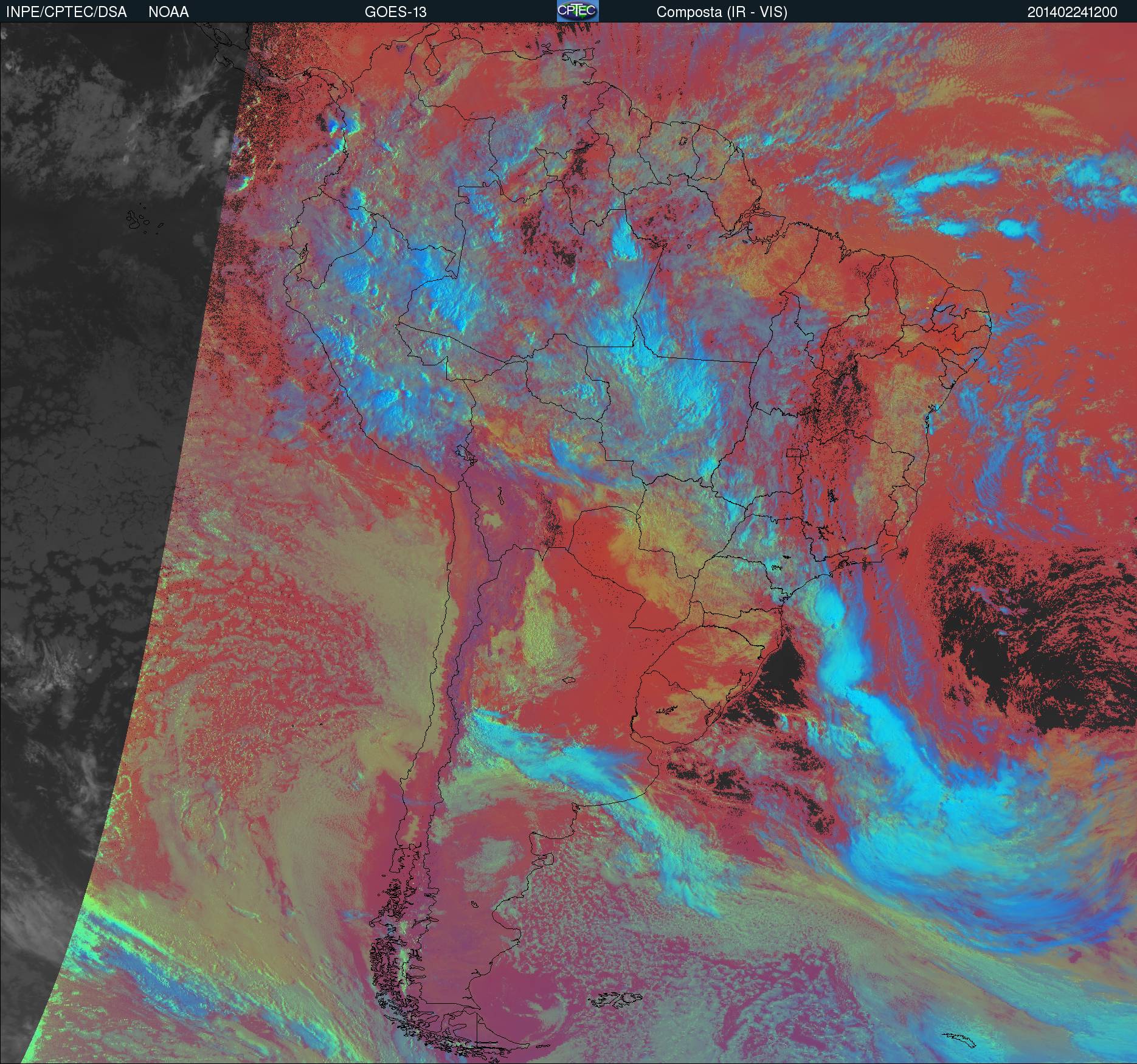
Task: Select the NOAA label in header
Action: (168, 12)
